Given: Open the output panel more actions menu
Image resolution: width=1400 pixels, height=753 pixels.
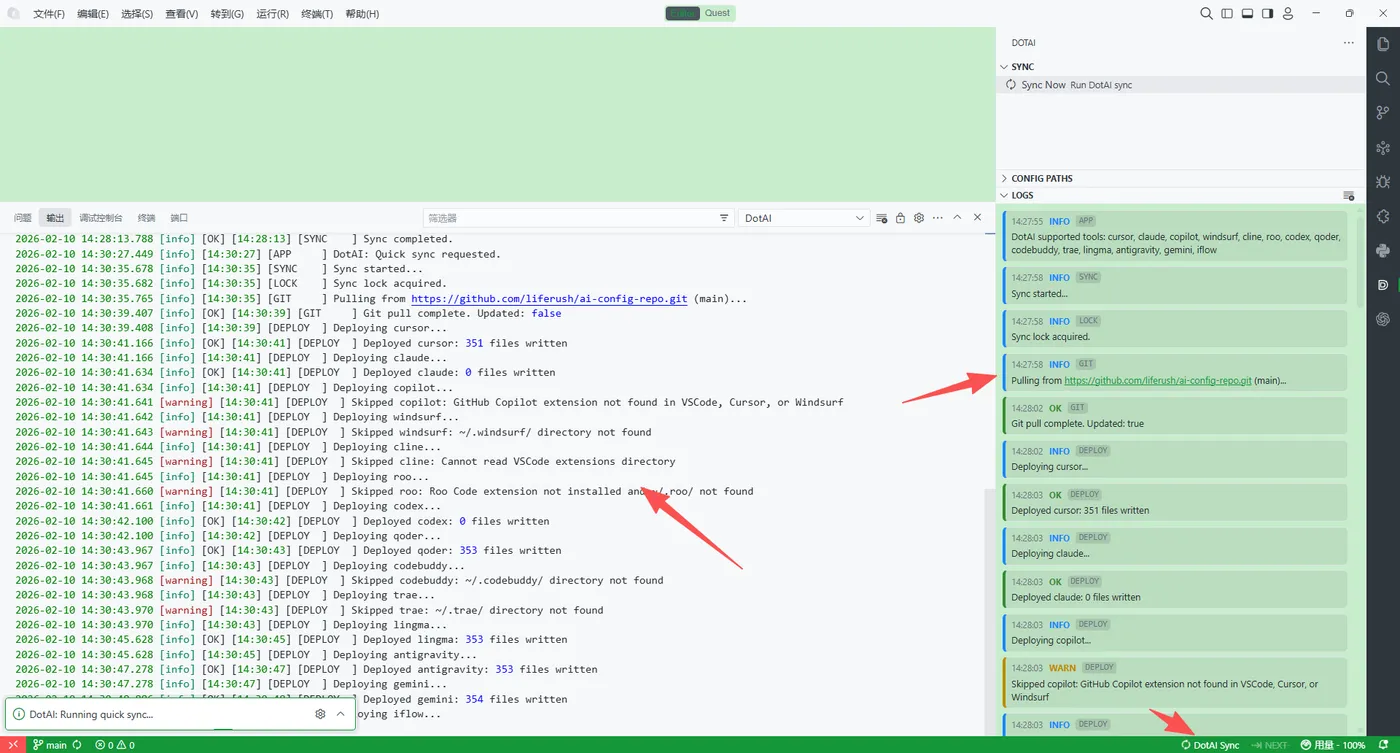Looking at the screenshot, I should 938,218.
